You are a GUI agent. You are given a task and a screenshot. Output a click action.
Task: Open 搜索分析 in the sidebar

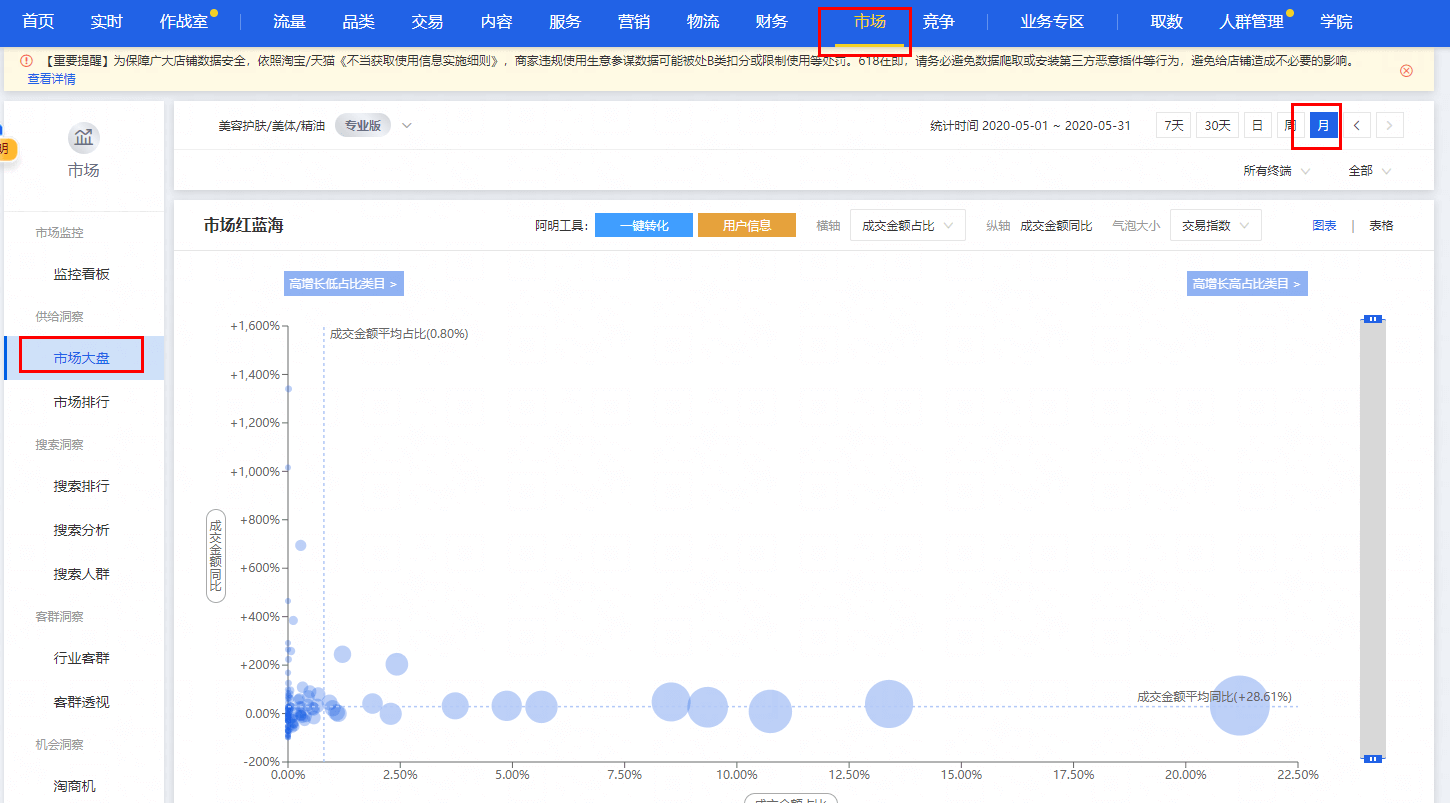coord(82,530)
